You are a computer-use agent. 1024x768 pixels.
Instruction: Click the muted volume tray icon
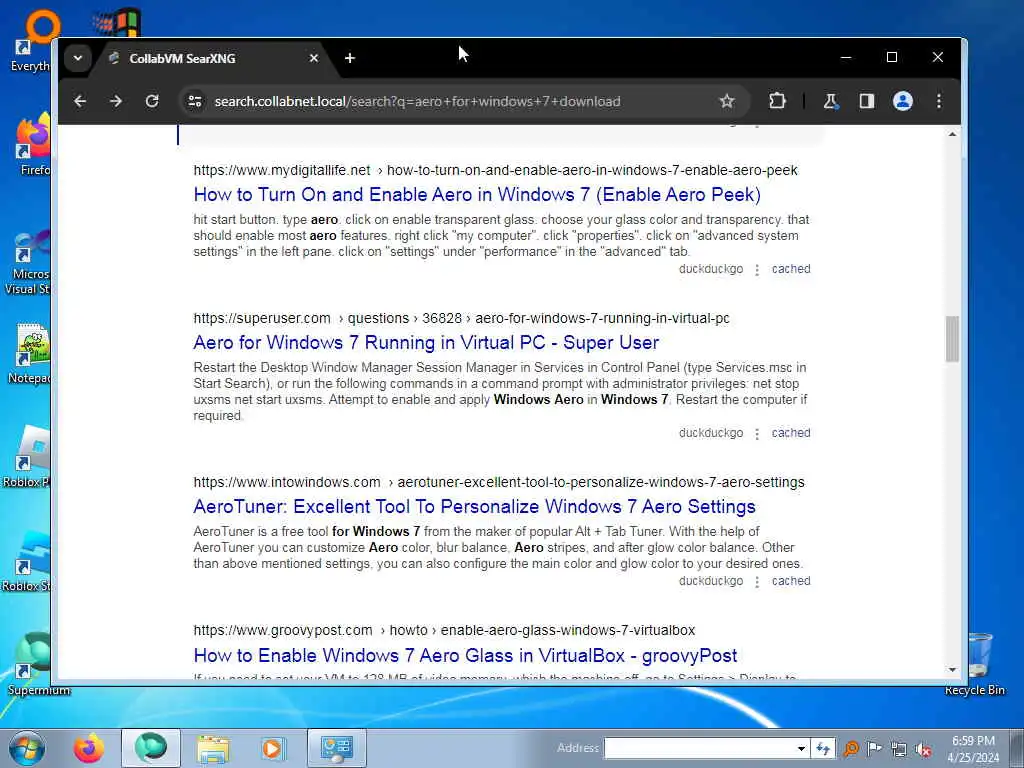pos(923,749)
